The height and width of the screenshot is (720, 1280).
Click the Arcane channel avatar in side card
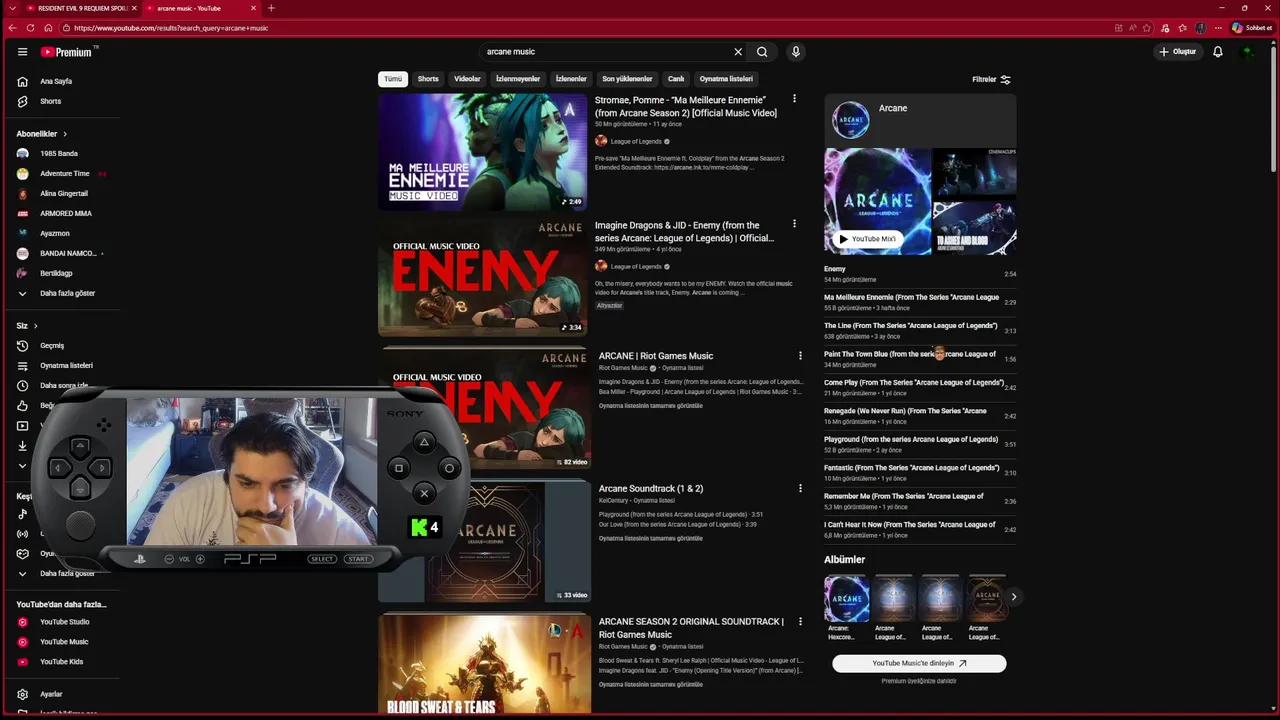[x=851, y=120]
